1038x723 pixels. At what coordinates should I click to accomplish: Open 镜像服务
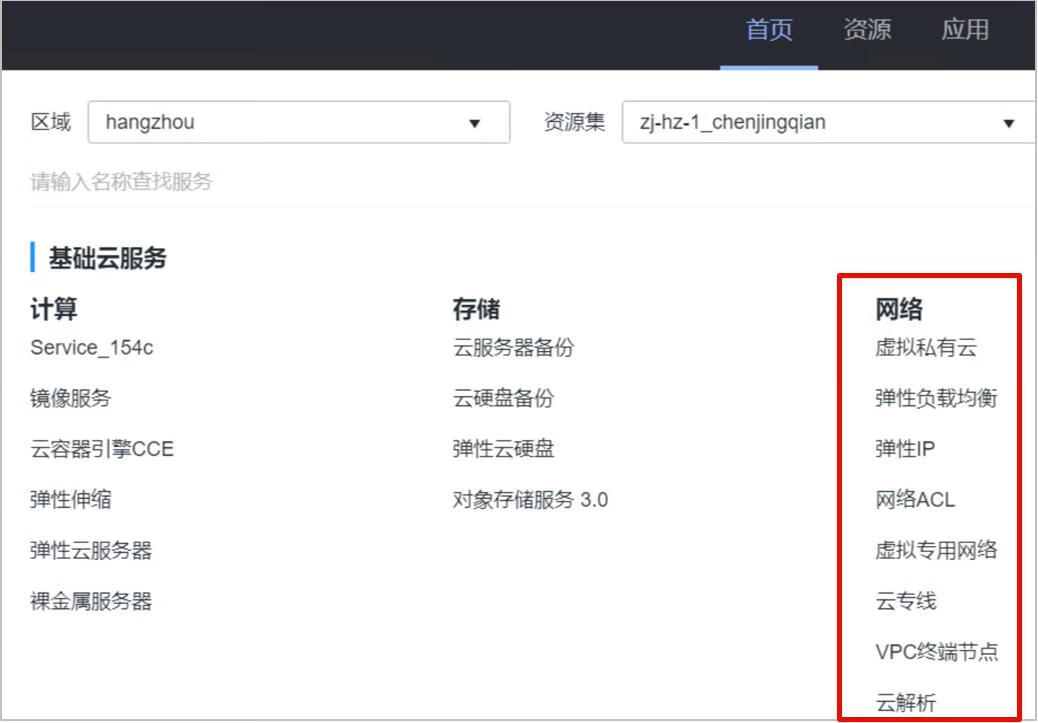[71, 399]
